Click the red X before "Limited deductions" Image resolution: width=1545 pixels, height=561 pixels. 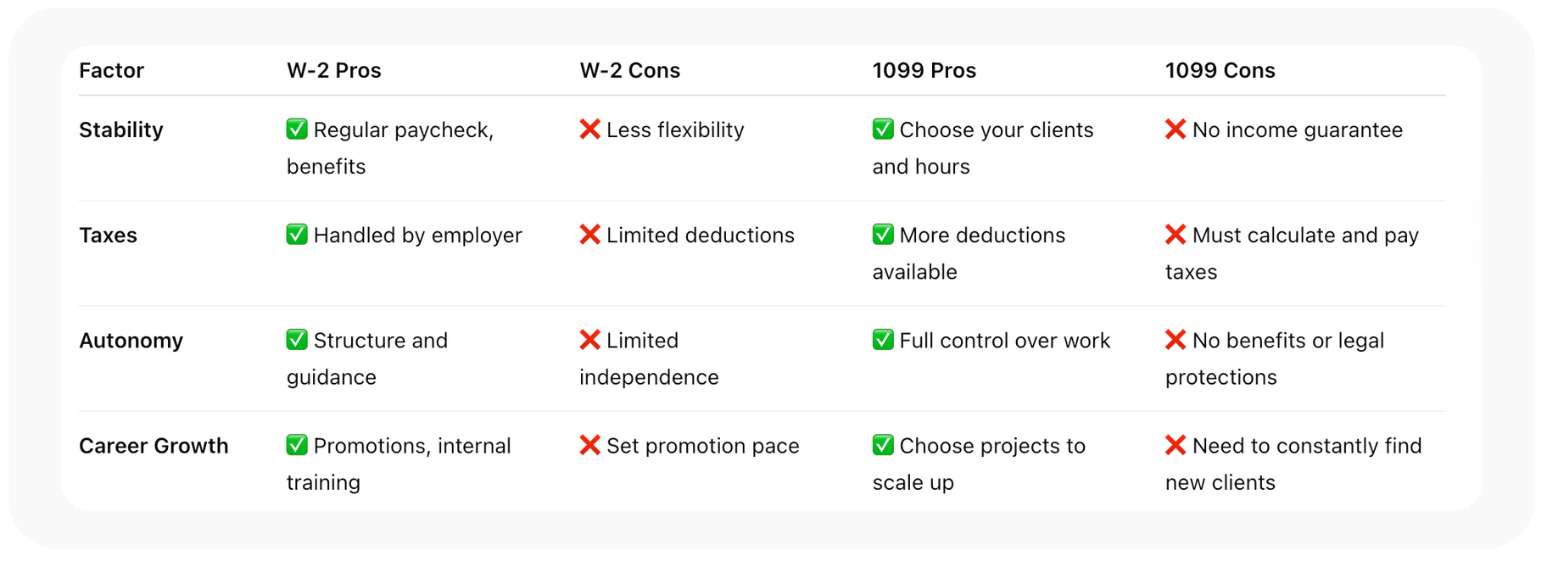pyautogui.click(x=590, y=235)
